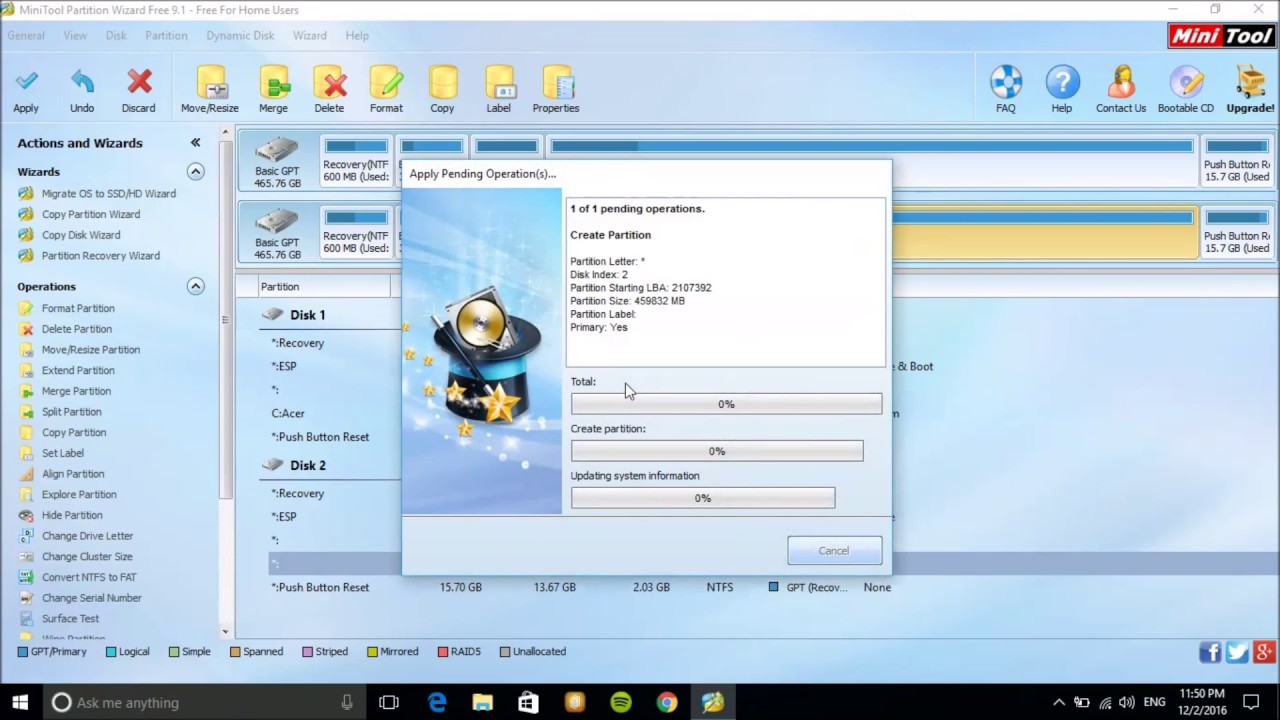Choose Format Partition operation

tap(78, 309)
